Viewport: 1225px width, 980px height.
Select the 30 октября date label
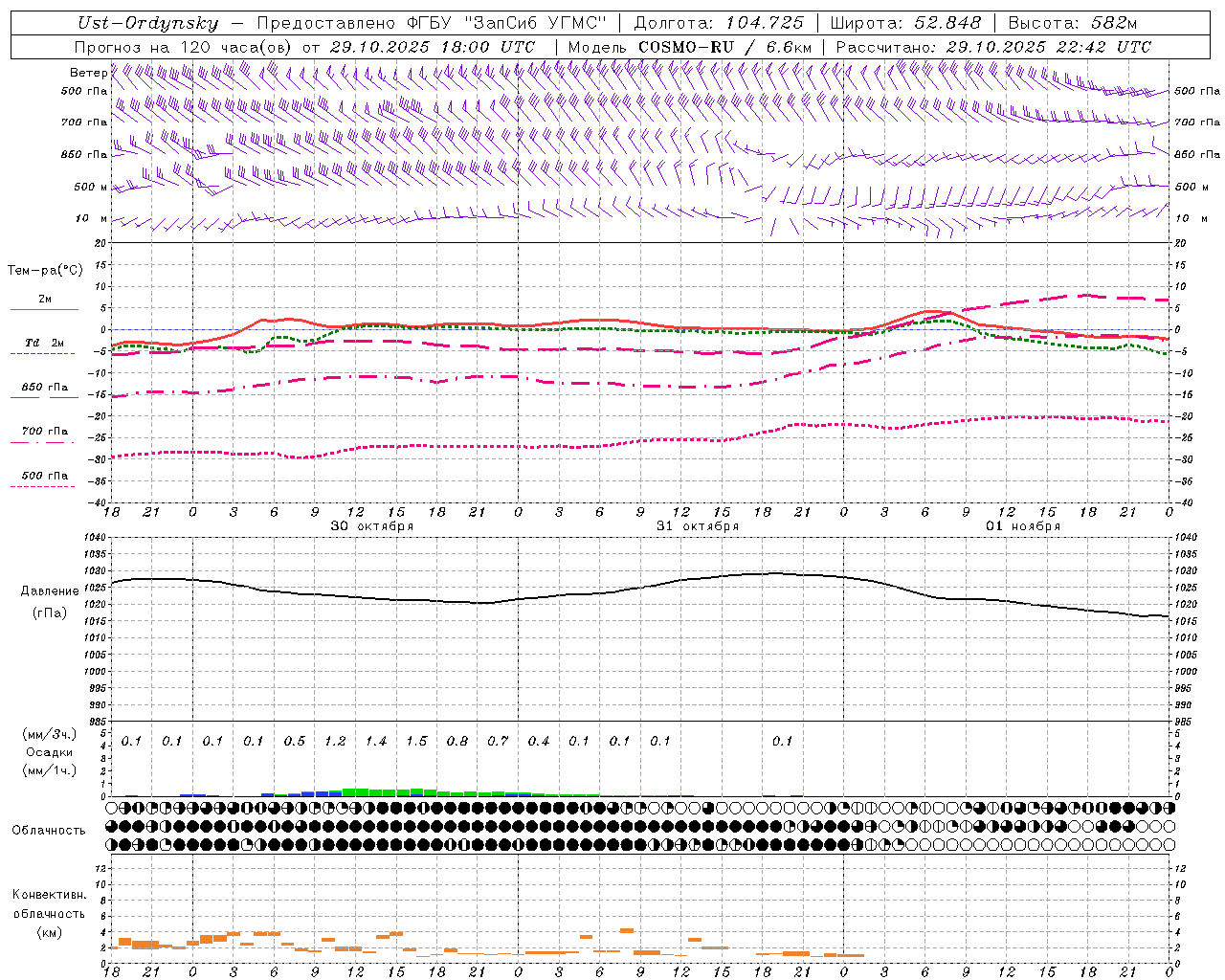[x=372, y=526]
